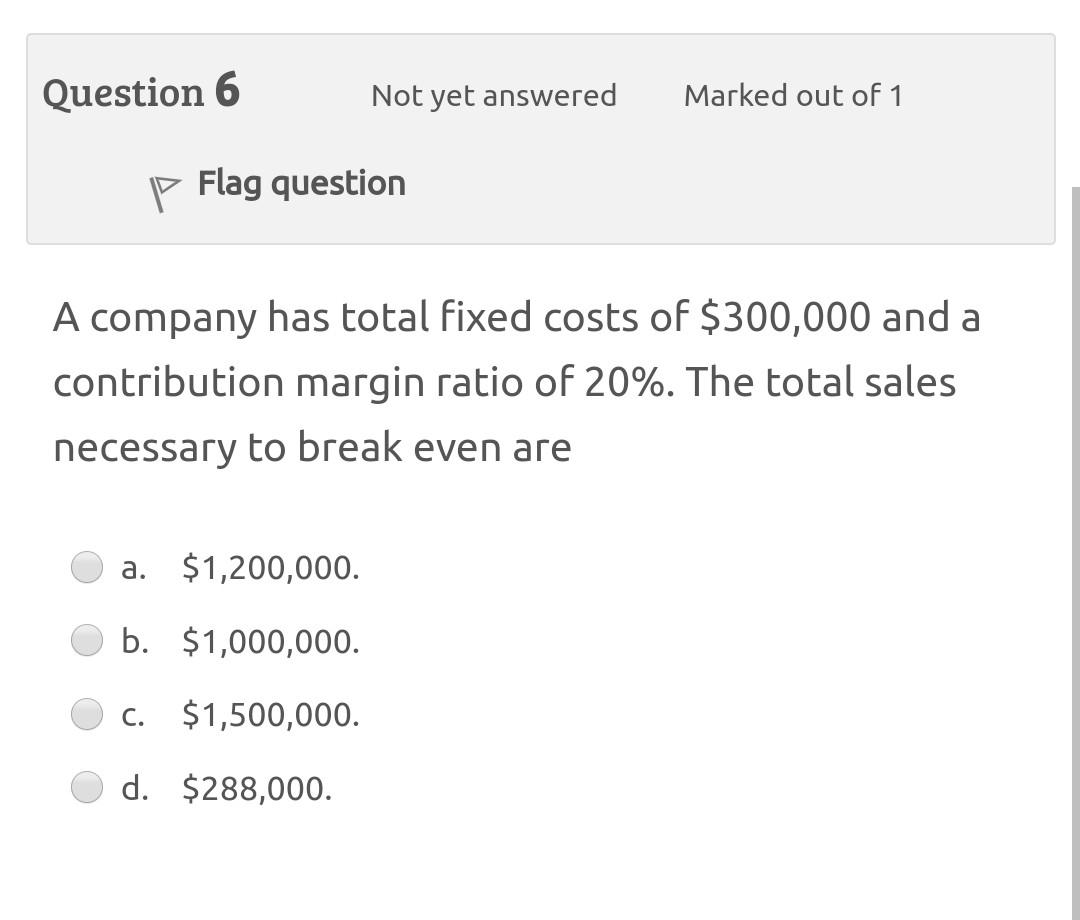This screenshot has width=1080, height=920.
Task: Select radio button for answer c
Action: pyautogui.click(x=87, y=713)
